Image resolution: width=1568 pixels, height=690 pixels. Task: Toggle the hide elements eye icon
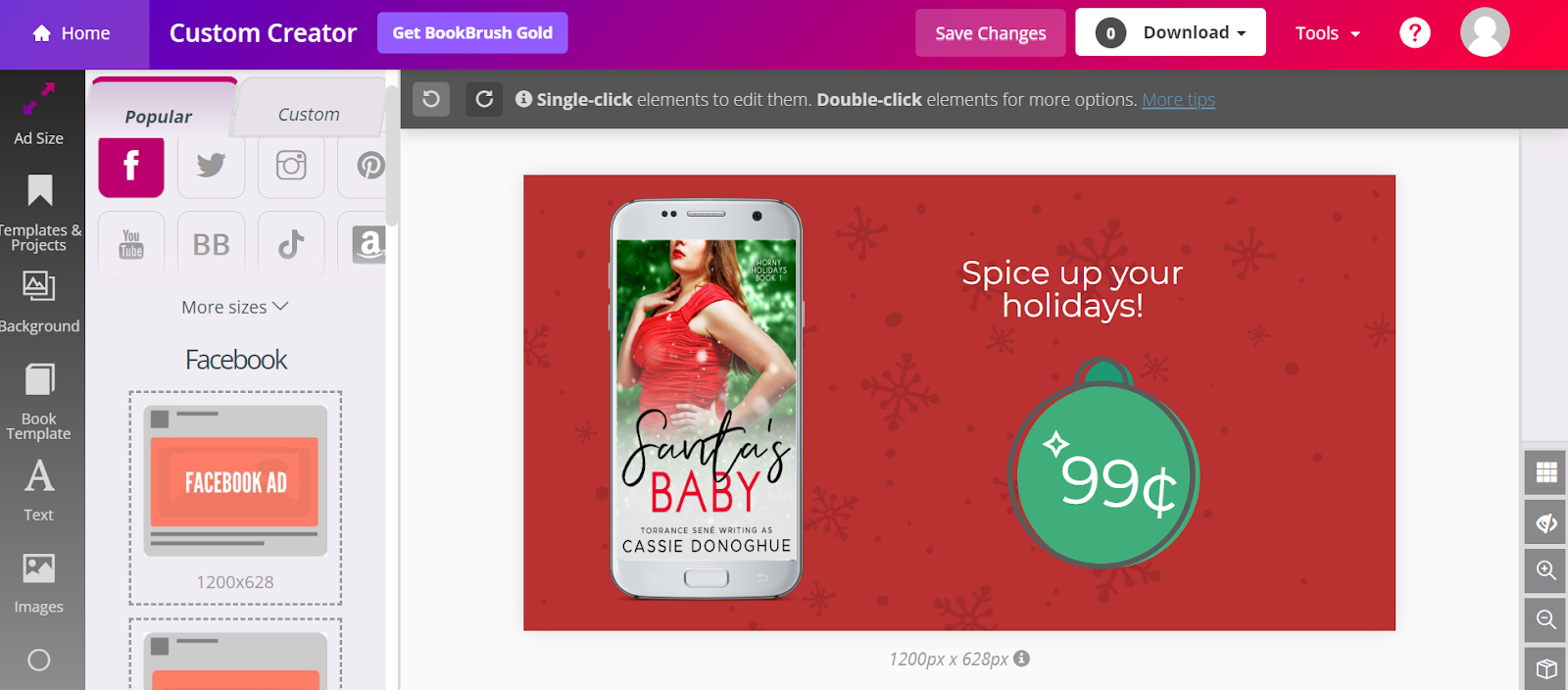(x=1546, y=522)
